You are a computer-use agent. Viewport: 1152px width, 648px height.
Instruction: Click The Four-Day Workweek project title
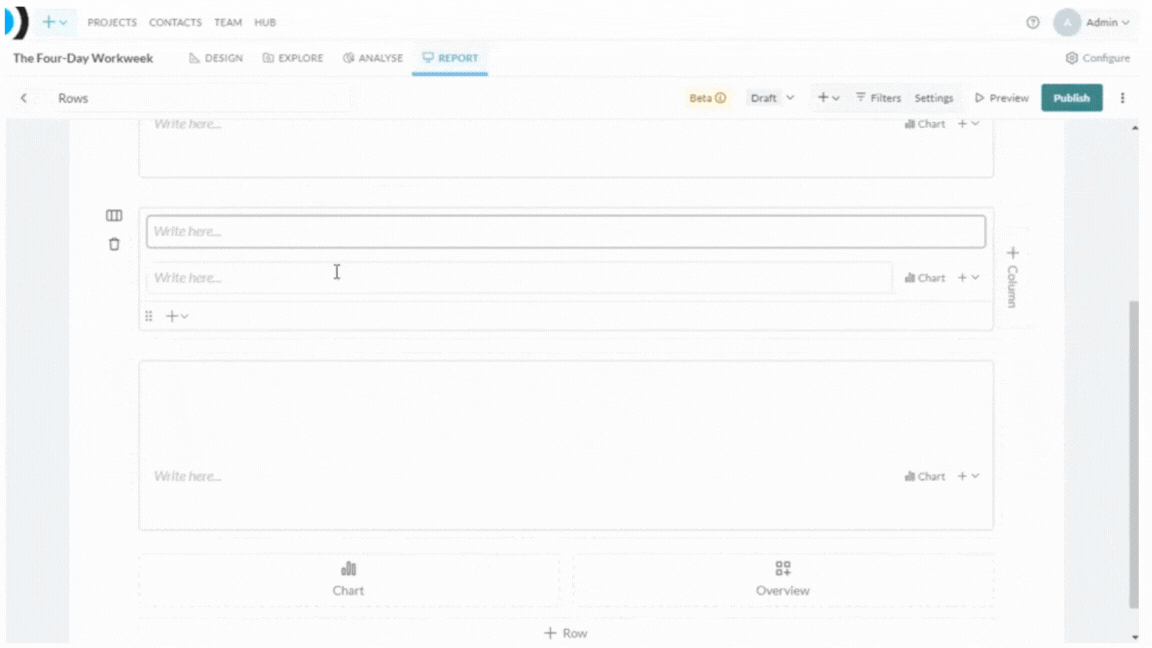[83, 58]
